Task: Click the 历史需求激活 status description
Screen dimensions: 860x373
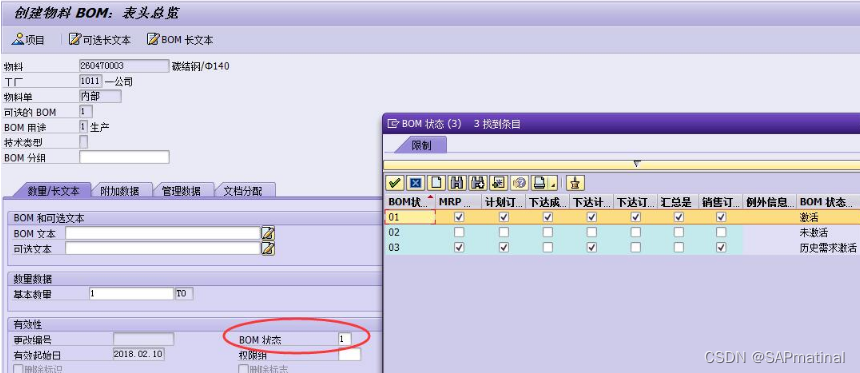Action: point(828,248)
